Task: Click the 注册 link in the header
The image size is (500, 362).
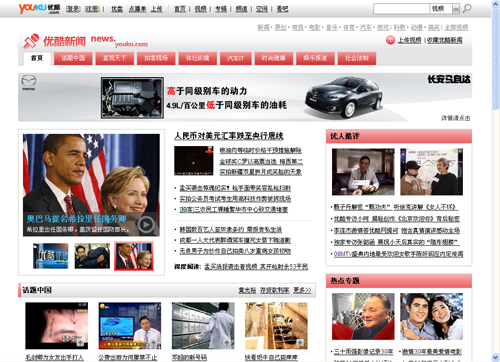Action: (x=92, y=9)
